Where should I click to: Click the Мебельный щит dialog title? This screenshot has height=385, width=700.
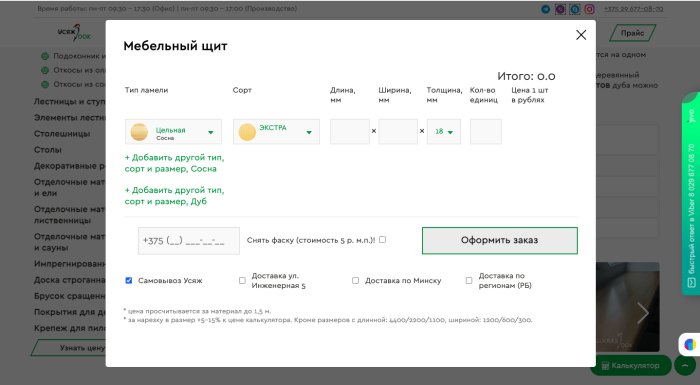[x=175, y=46]
